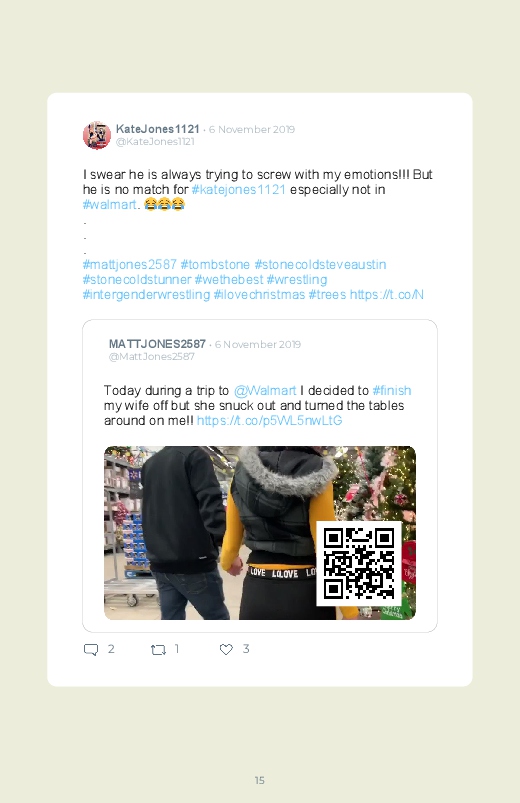
Task: Open the #ilovechristmas hashtag
Action: pyautogui.click(x=259, y=295)
